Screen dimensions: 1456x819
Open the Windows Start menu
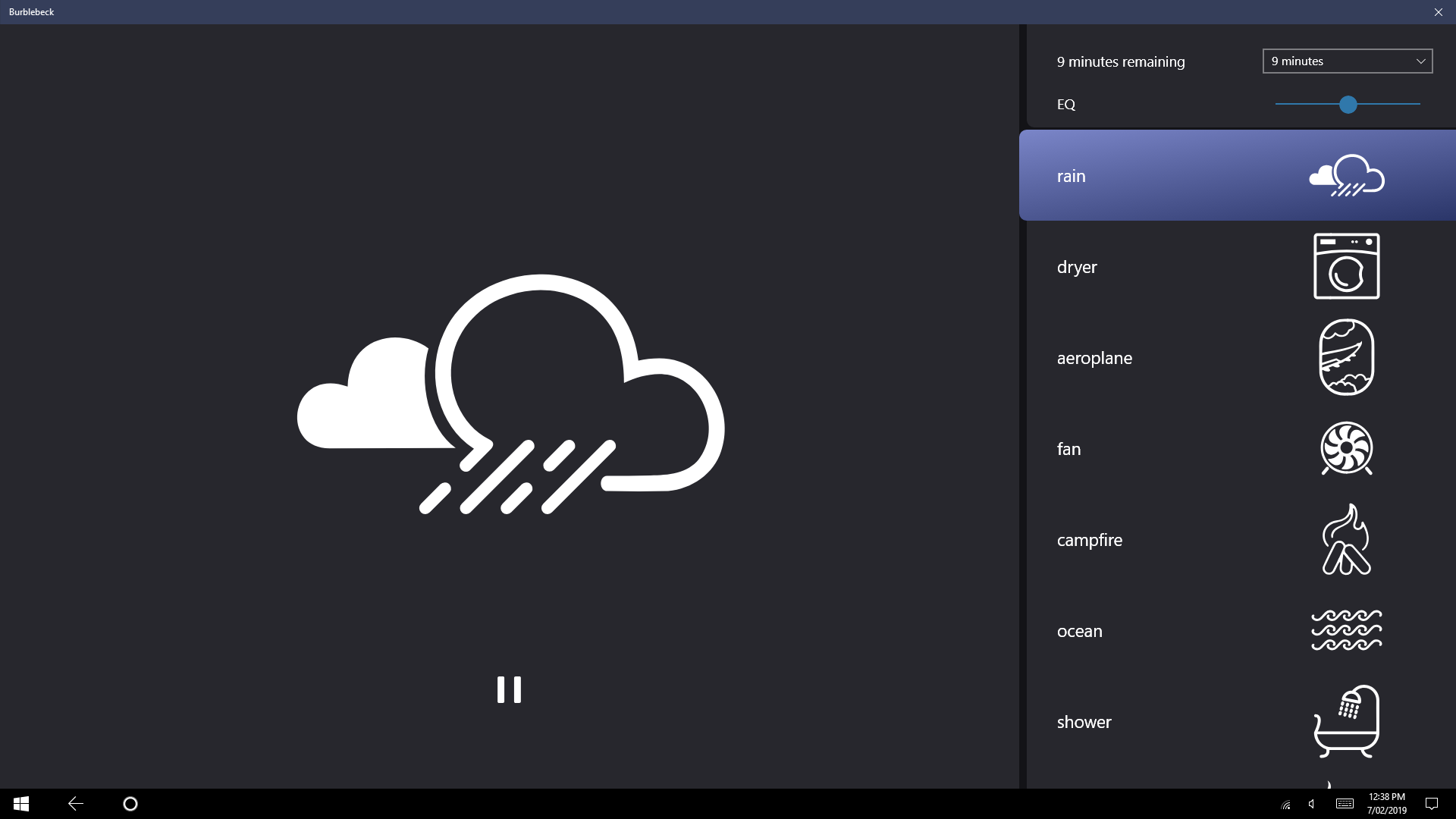click(x=21, y=804)
